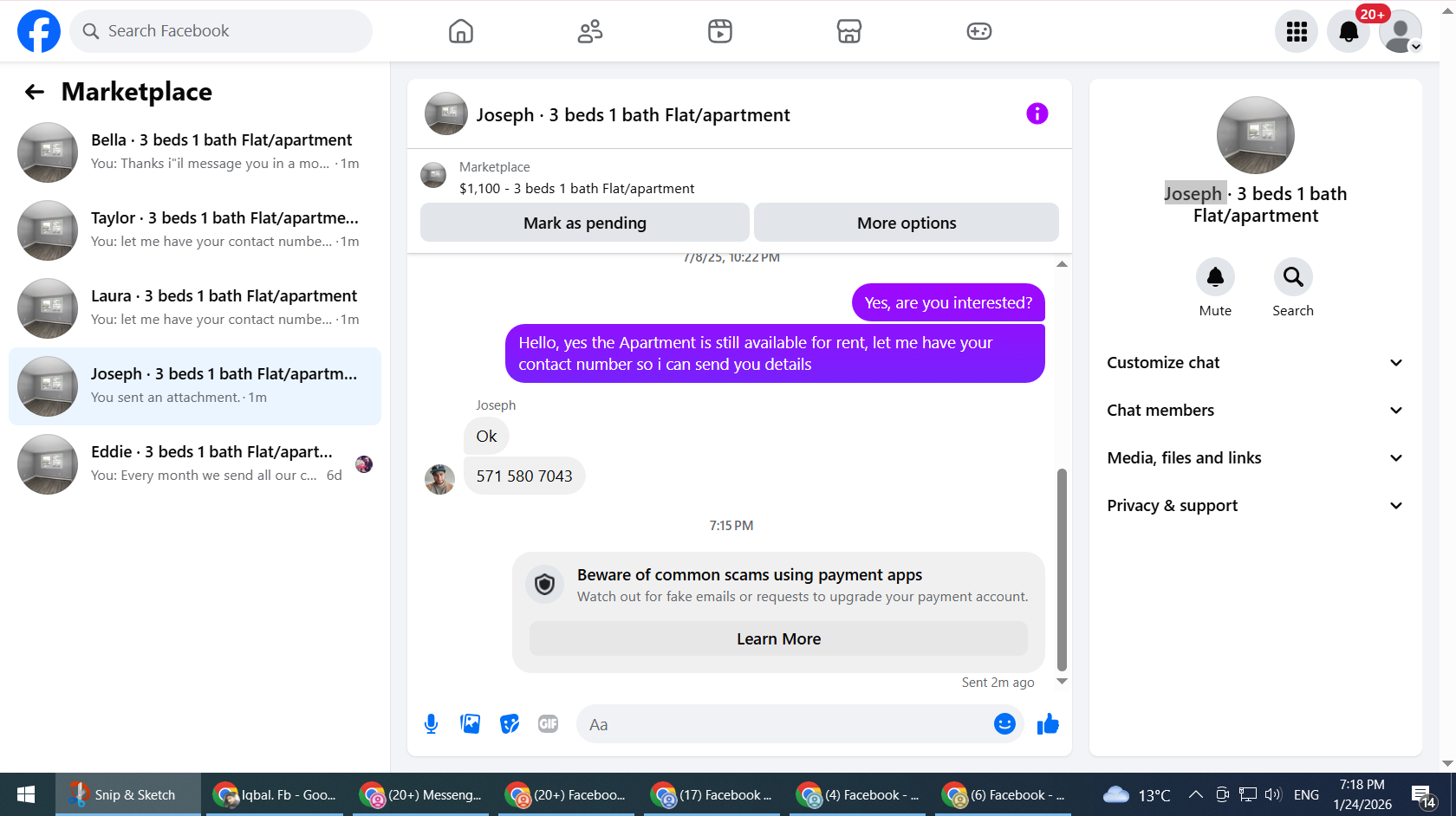
Task: Open the Video tab icon
Action: (720, 31)
